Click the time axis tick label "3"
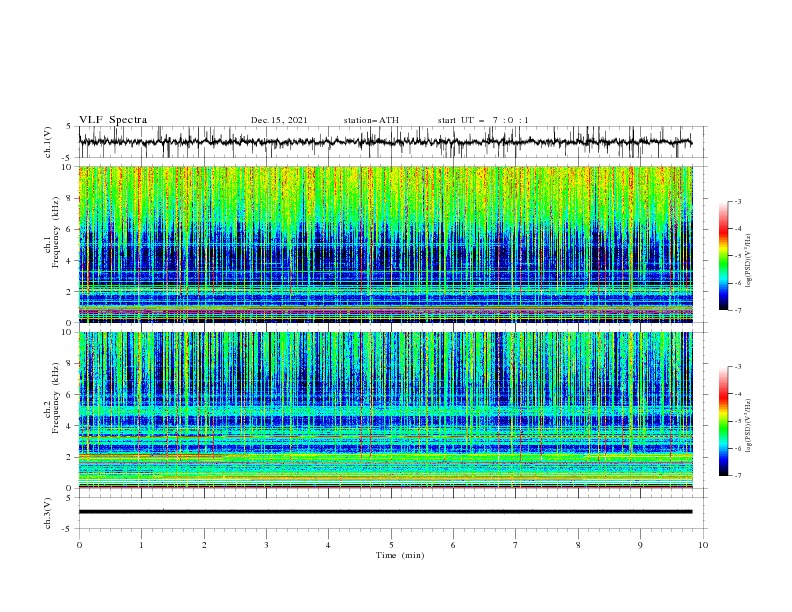The width and height of the screenshot is (792, 612). pyautogui.click(x=266, y=545)
